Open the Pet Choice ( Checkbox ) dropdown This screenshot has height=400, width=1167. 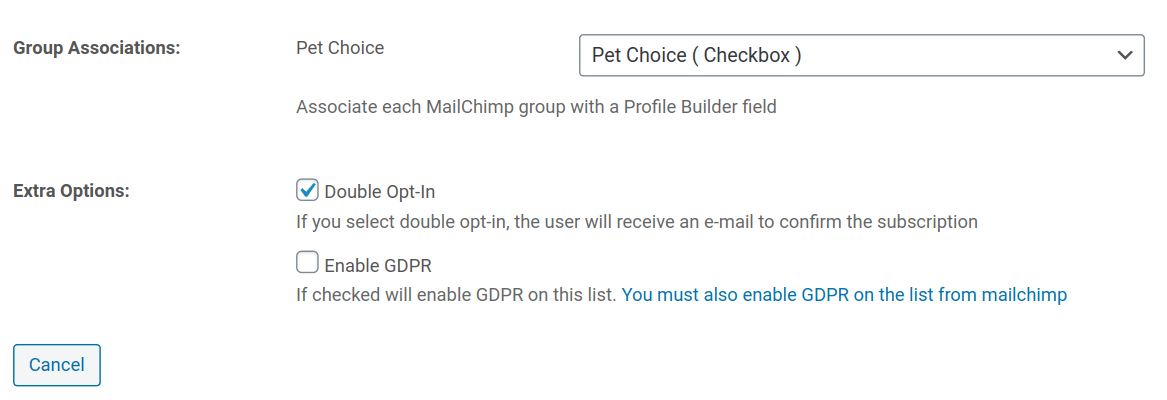point(860,56)
